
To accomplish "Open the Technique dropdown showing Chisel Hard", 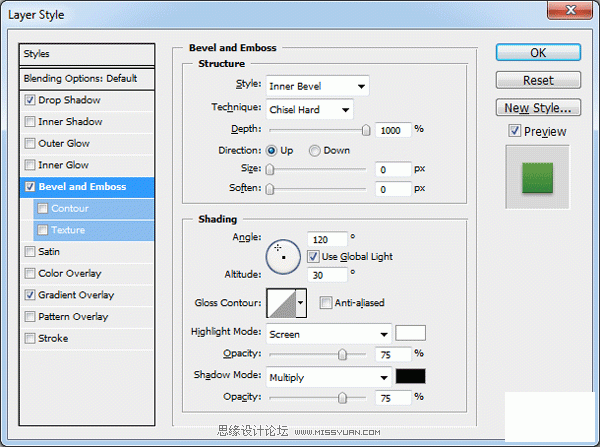I will [x=310, y=110].
